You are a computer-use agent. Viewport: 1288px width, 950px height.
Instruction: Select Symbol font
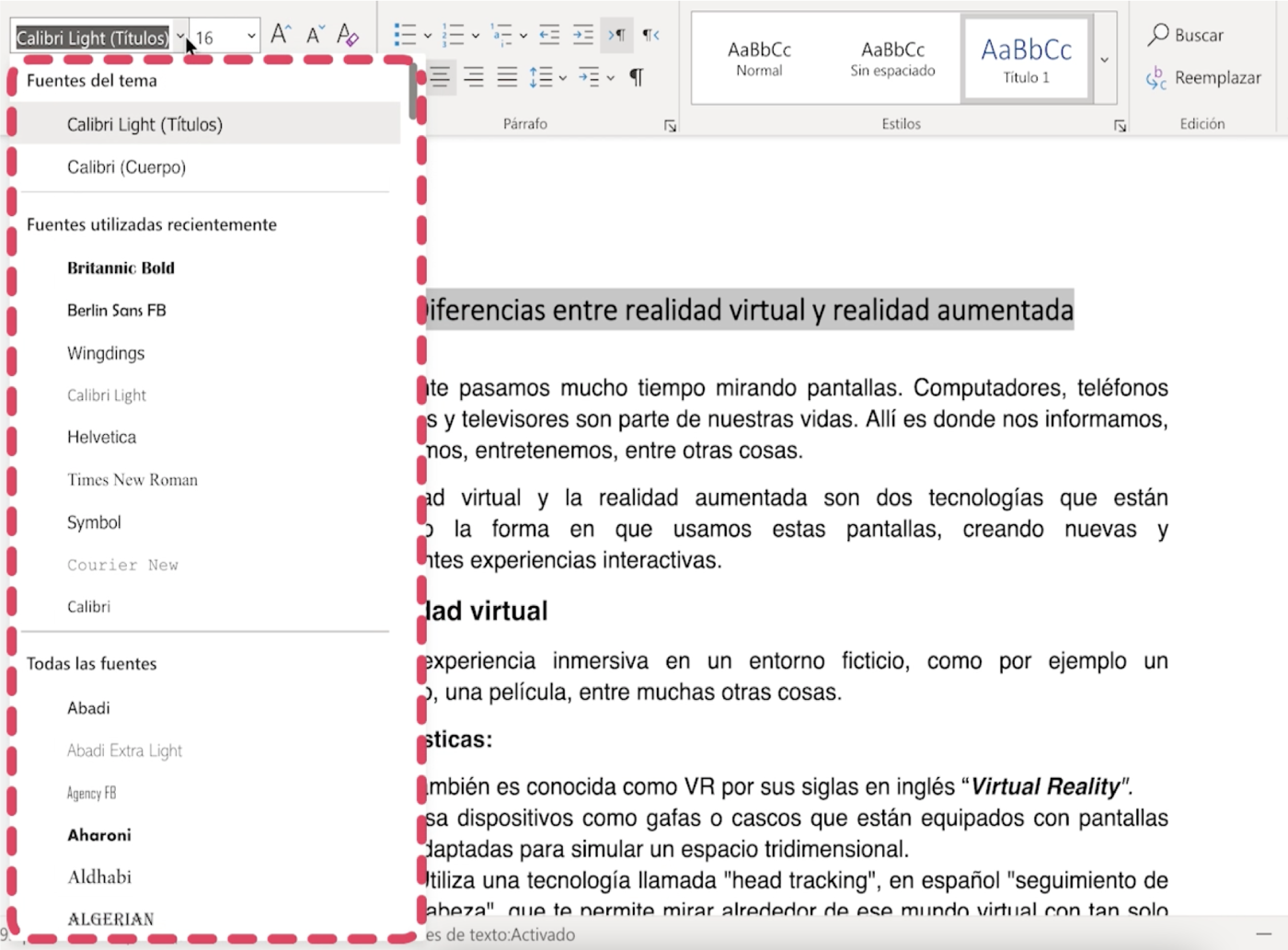click(x=209, y=522)
